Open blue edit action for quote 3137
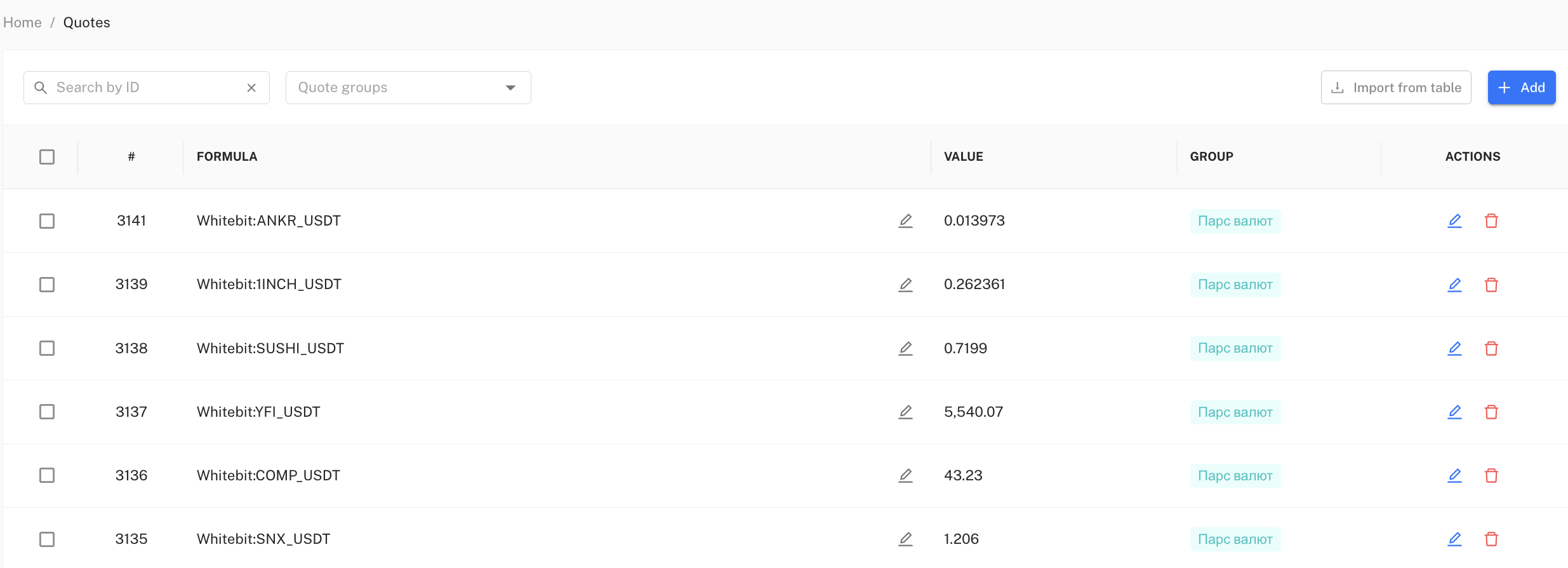This screenshot has height=568, width=1568. click(x=1454, y=412)
